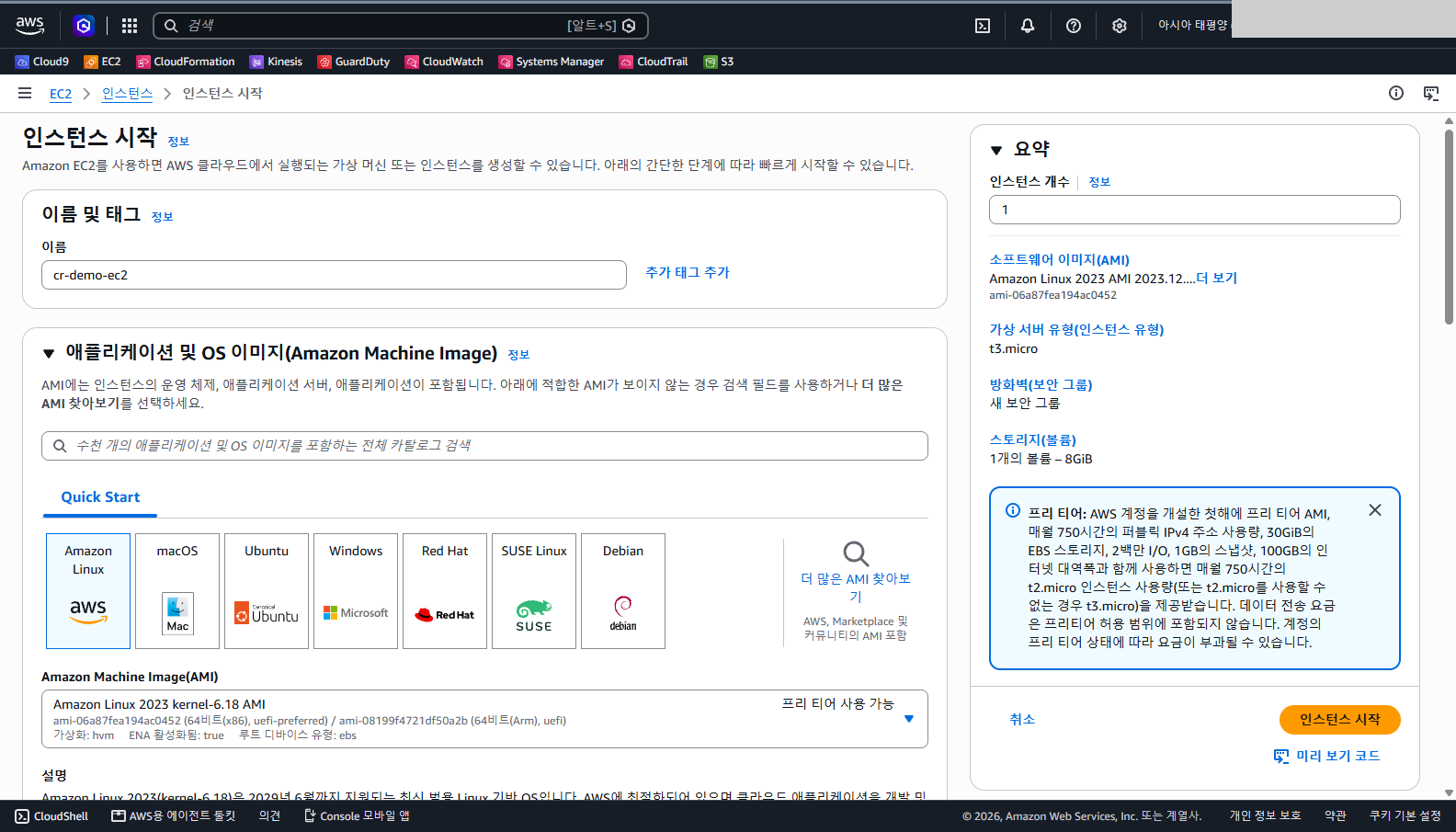Open the EC2 favorite shortcut

click(x=103, y=62)
